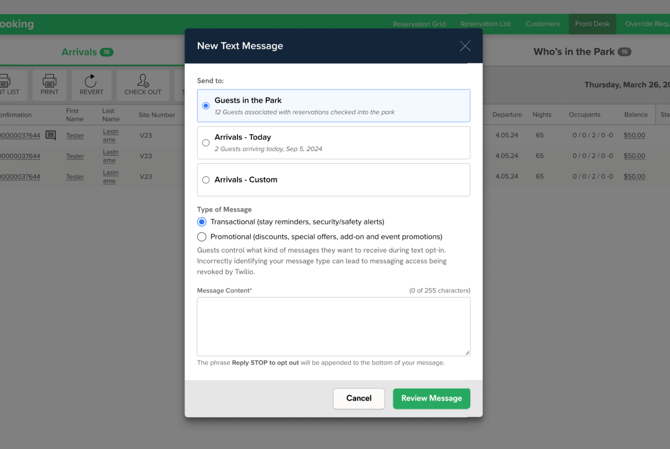670x449 pixels.
Task: Open the first row's $50.00 balance link
Action: [634, 135]
